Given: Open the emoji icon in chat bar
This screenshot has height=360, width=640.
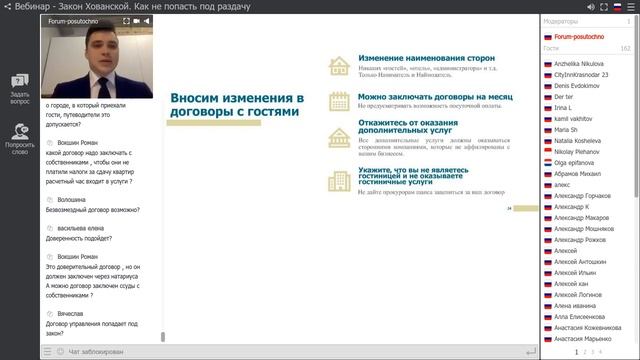Looking at the screenshot, I should (60, 351).
